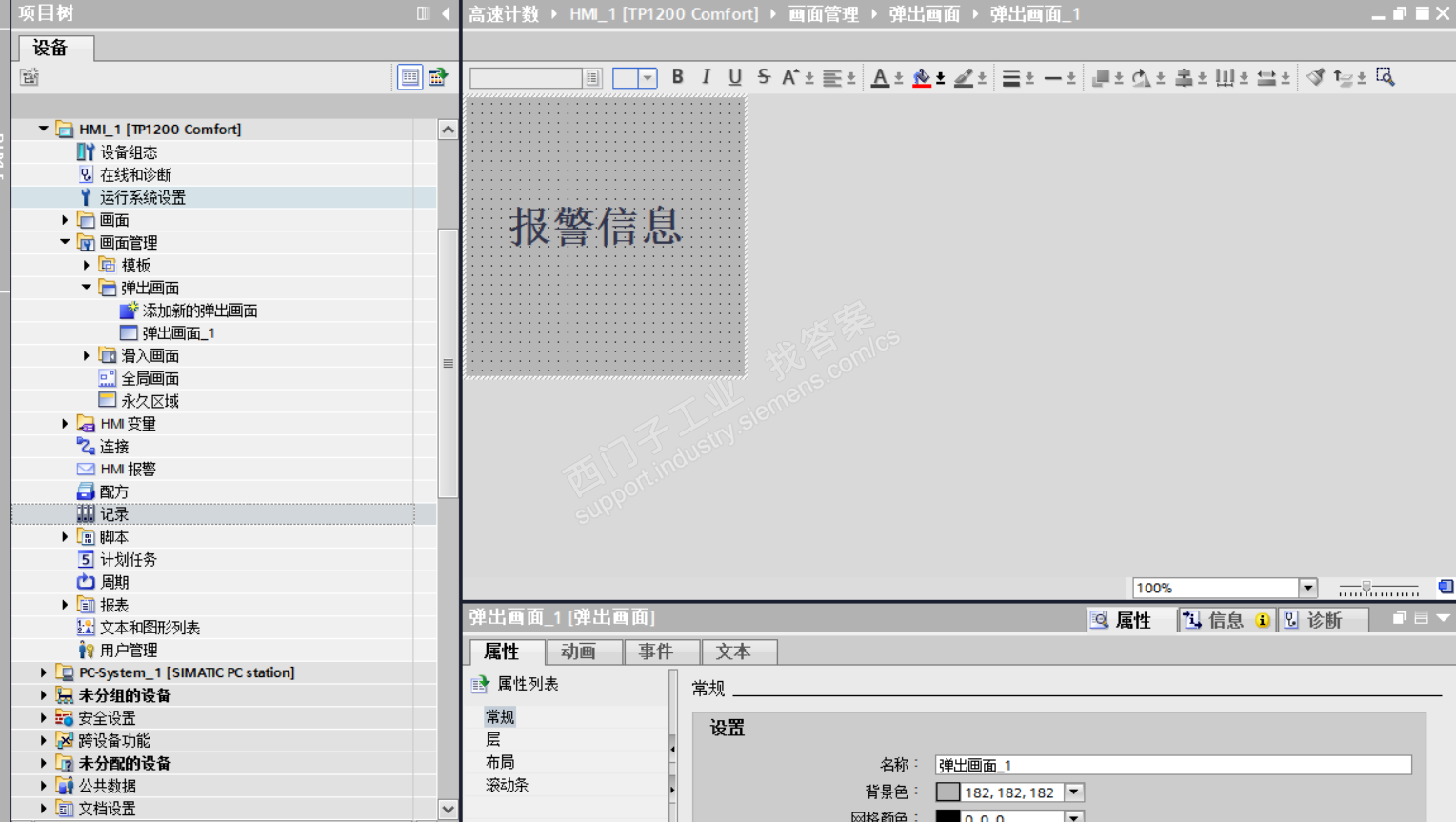Toggle italic text formatting
Image resolution: width=1456 pixels, height=822 pixels.
706,77
